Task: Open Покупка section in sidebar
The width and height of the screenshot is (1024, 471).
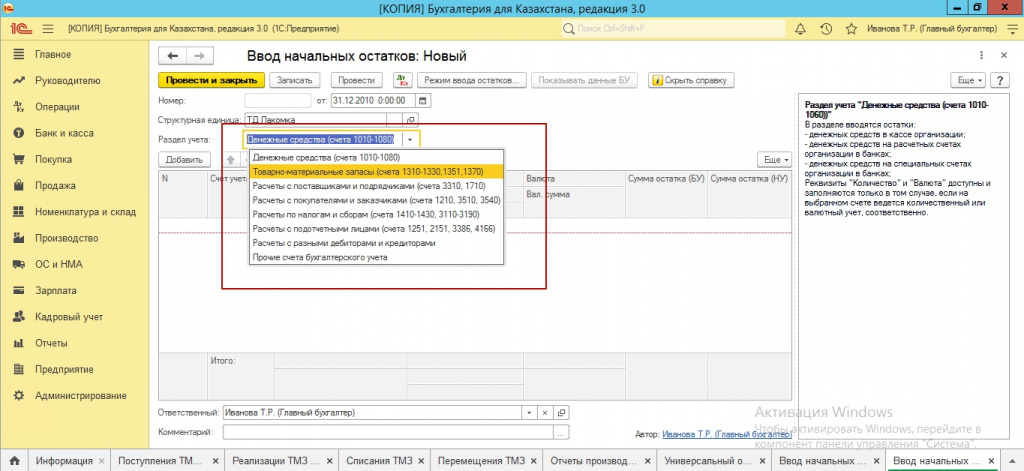Action: 54,159
